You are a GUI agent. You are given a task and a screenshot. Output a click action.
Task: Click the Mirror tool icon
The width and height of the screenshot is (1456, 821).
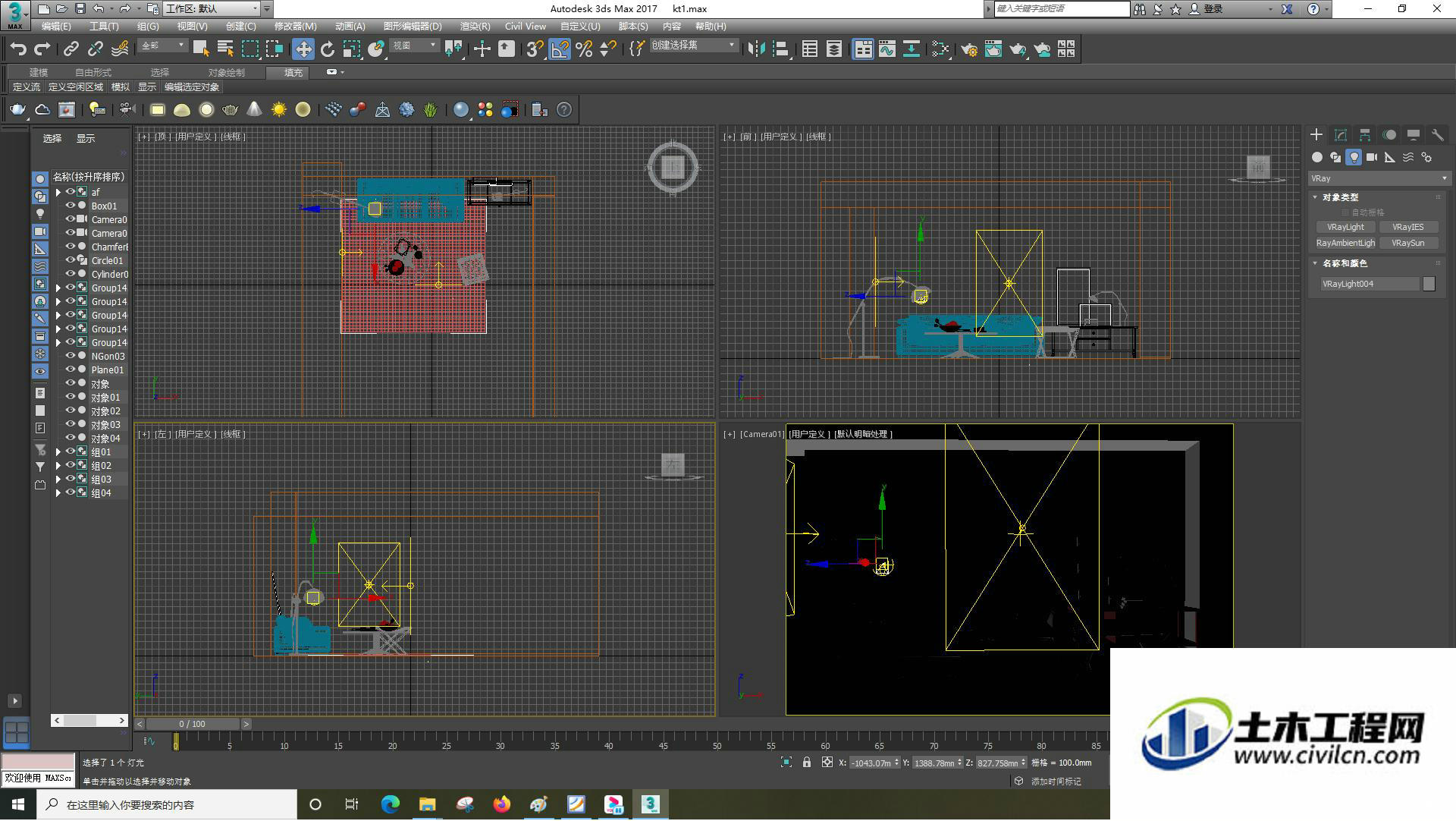756,49
